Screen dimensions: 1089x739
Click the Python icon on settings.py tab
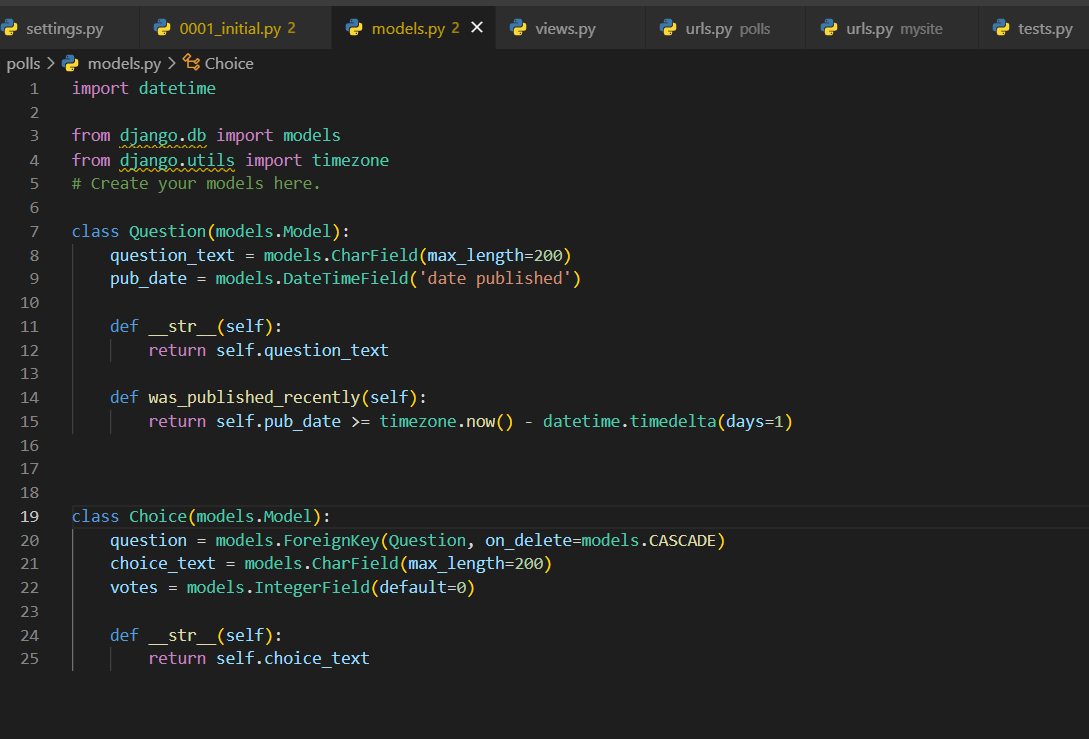(x=9, y=28)
